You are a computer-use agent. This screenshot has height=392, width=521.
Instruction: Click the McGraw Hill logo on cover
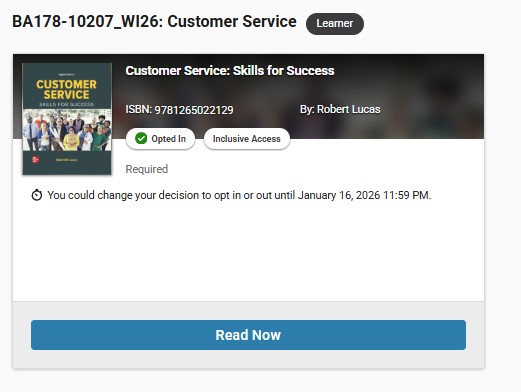[35, 160]
